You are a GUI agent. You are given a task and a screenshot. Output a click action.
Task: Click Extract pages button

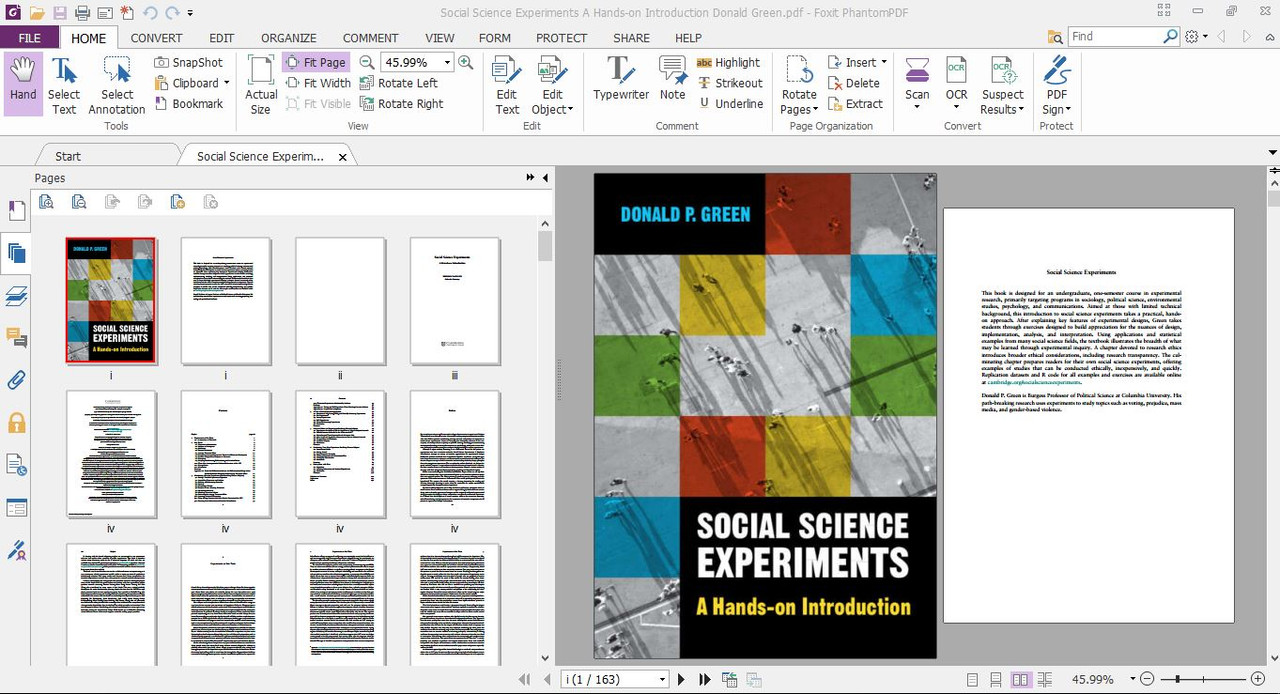[x=856, y=104]
